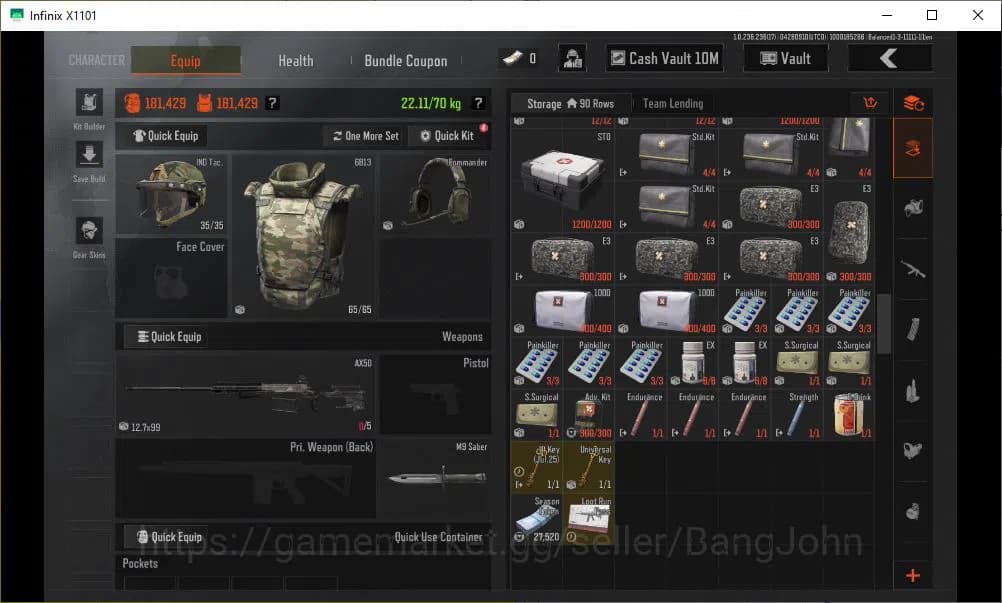Click the Bundle Coupon menu item
The width and height of the screenshot is (1002, 603).
[406, 60]
